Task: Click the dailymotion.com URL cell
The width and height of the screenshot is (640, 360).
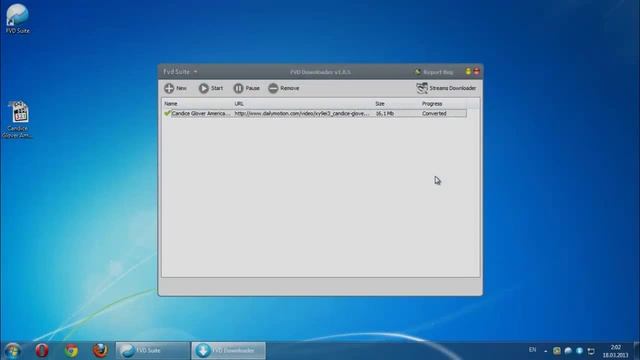Action: 302,113
